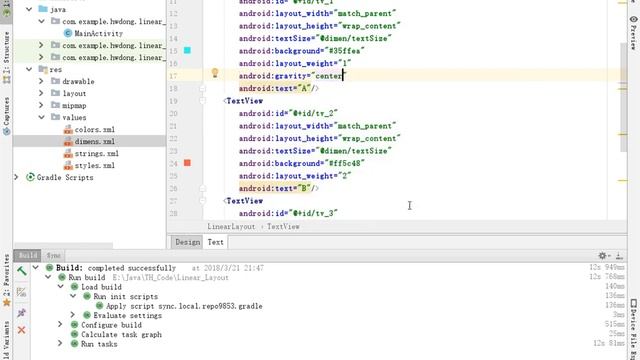Select the Sync tab in bottom panel
The height and width of the screenshot is (360, 640).
coord(53,256)
